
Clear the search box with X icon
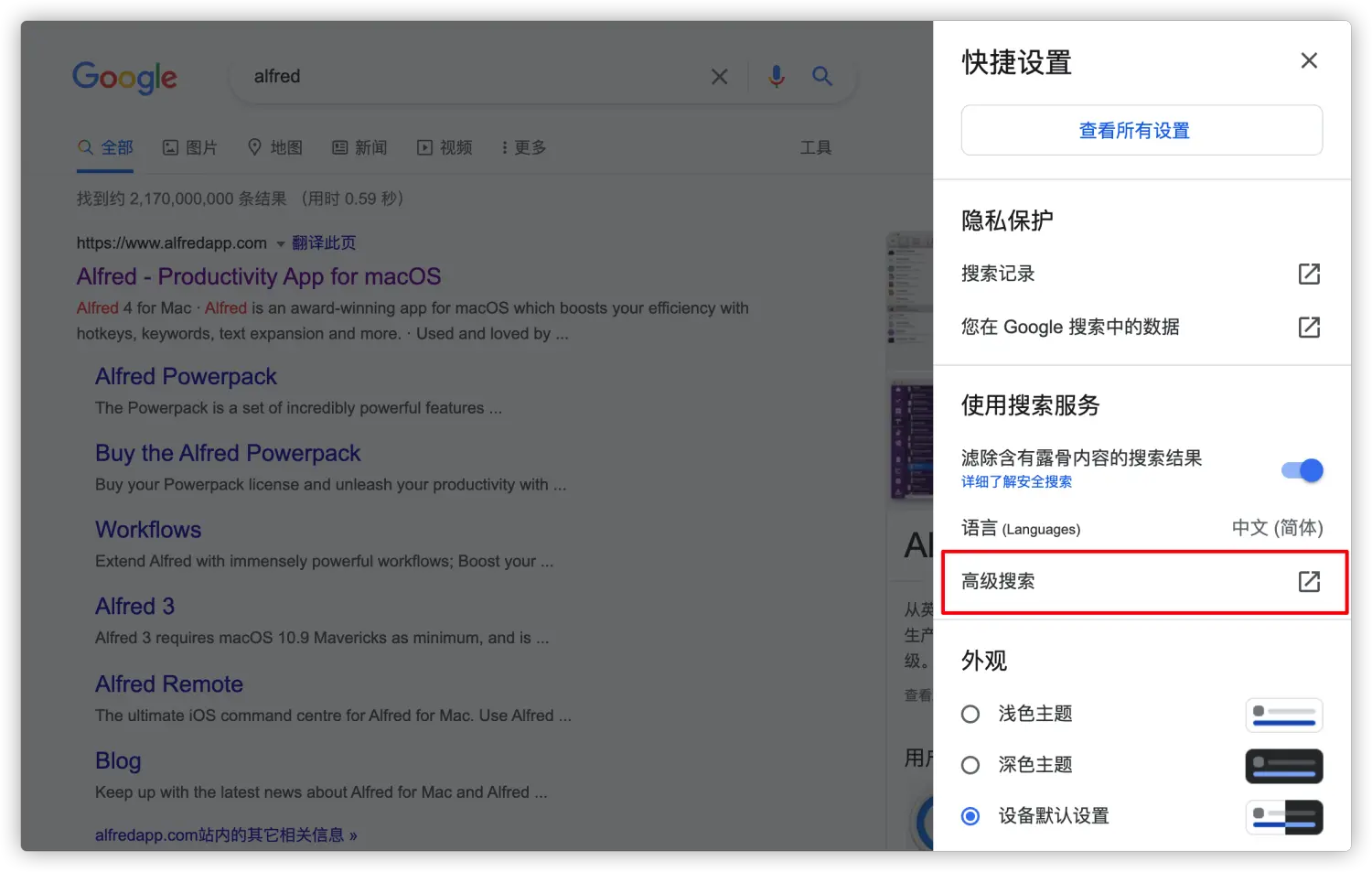(720, 77)
